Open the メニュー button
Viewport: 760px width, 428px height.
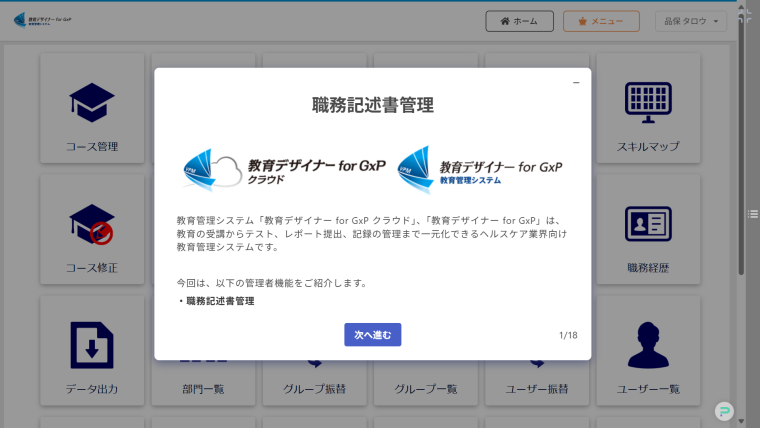601,21
